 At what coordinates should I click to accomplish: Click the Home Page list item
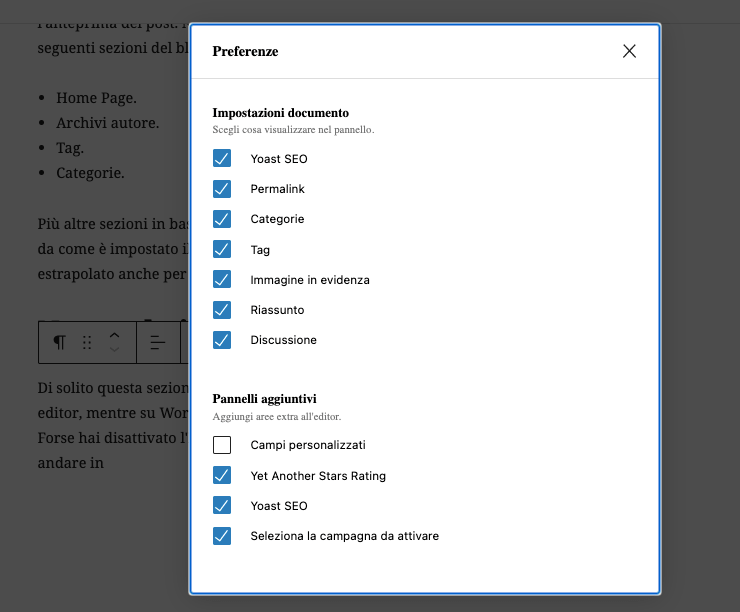tap(96, 98)
